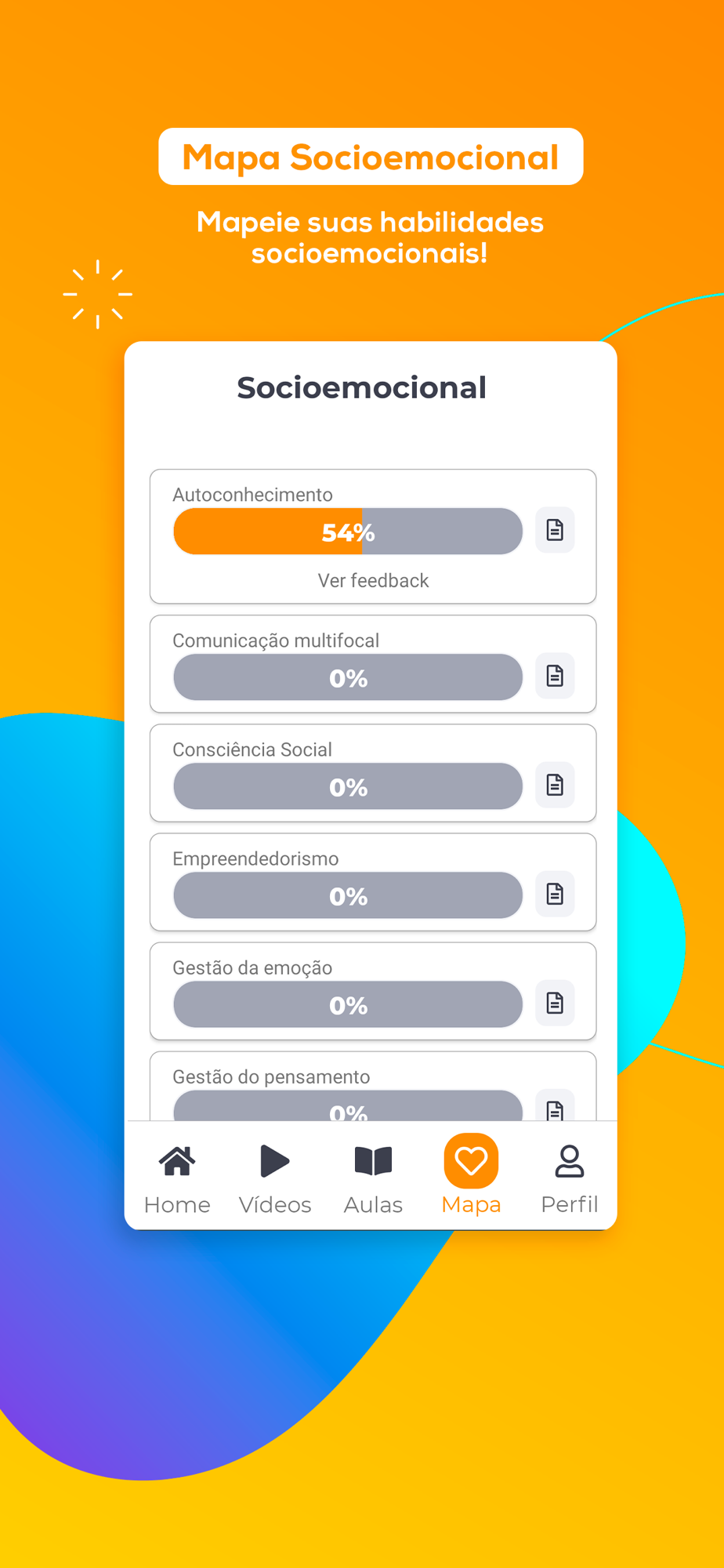Tap the Perfil person icon
724x1568 pixels.
point(570,1161)
